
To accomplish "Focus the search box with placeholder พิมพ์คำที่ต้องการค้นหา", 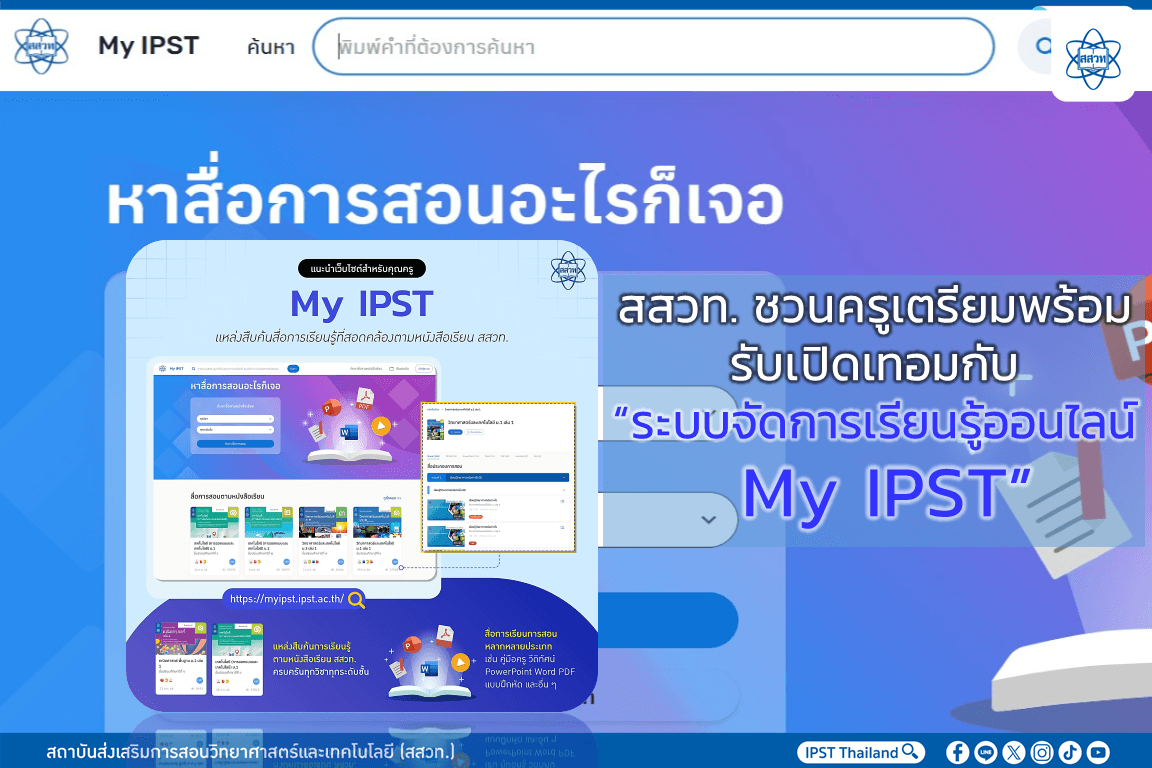I will 653,47.
